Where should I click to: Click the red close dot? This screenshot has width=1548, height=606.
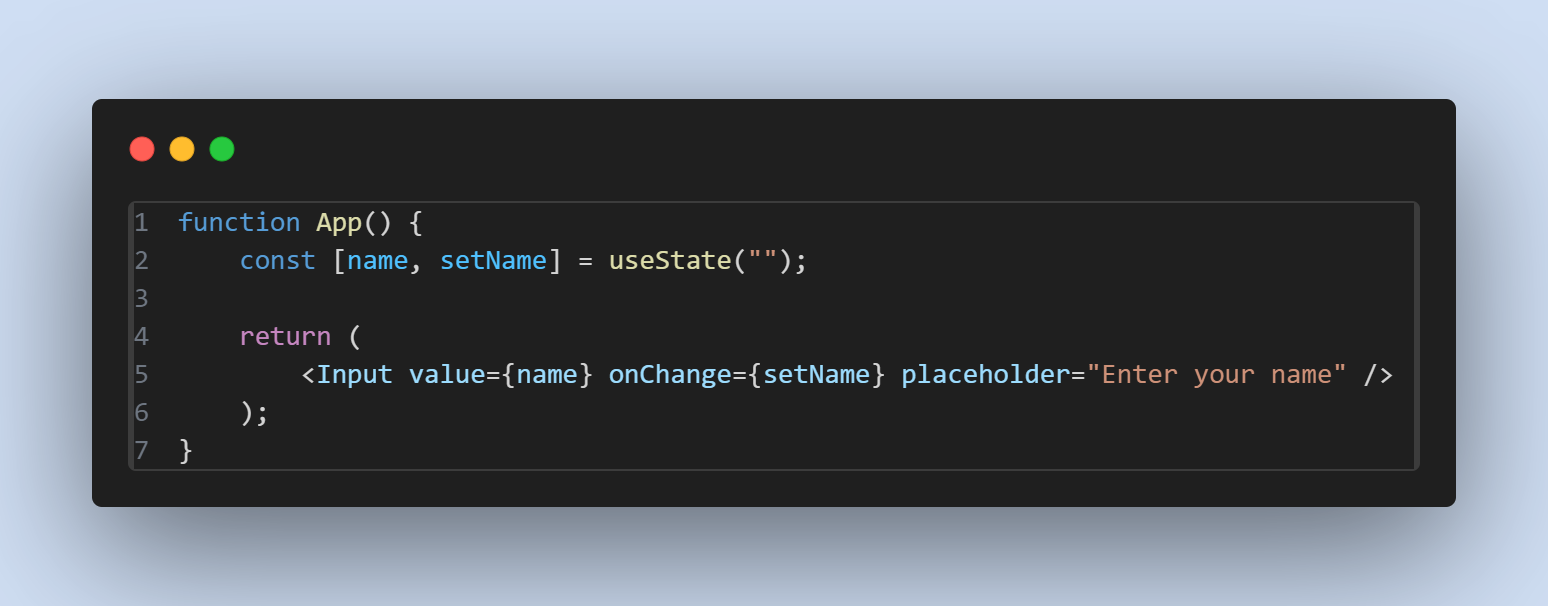[142, 149]
